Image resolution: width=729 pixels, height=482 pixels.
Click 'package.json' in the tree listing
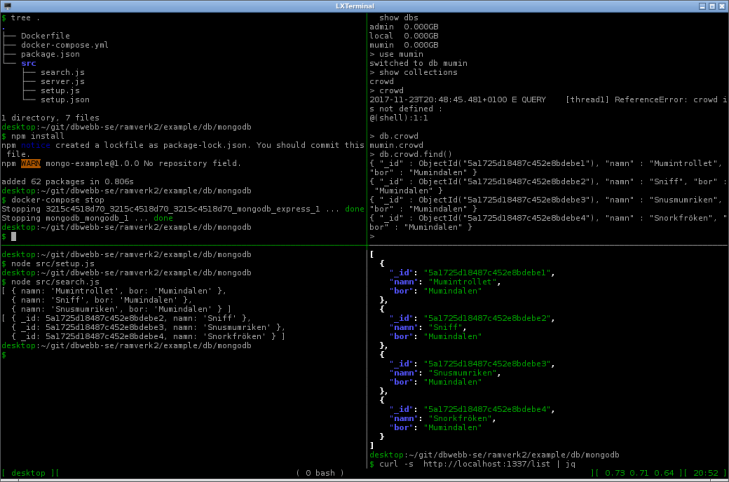click(50, 54)
